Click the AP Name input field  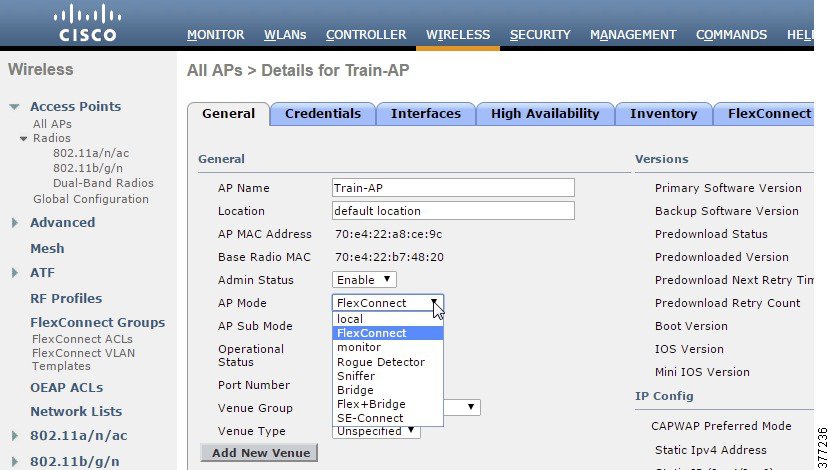[453, 188]
